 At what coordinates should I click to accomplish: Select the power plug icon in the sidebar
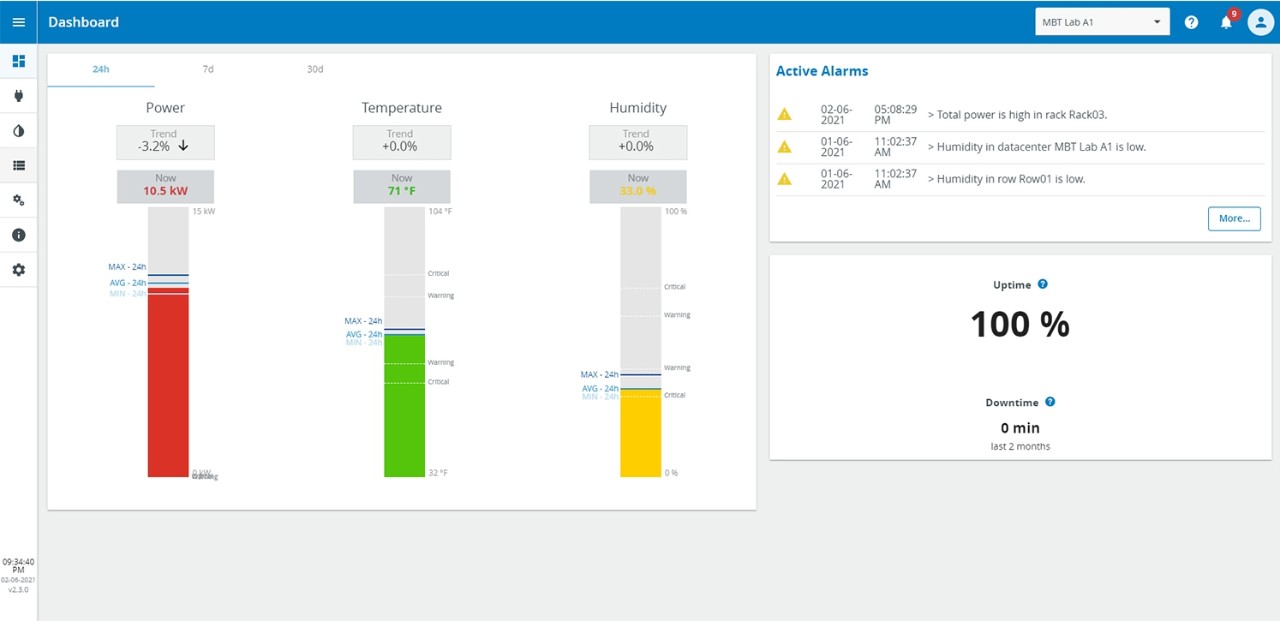tap(18, 95)
